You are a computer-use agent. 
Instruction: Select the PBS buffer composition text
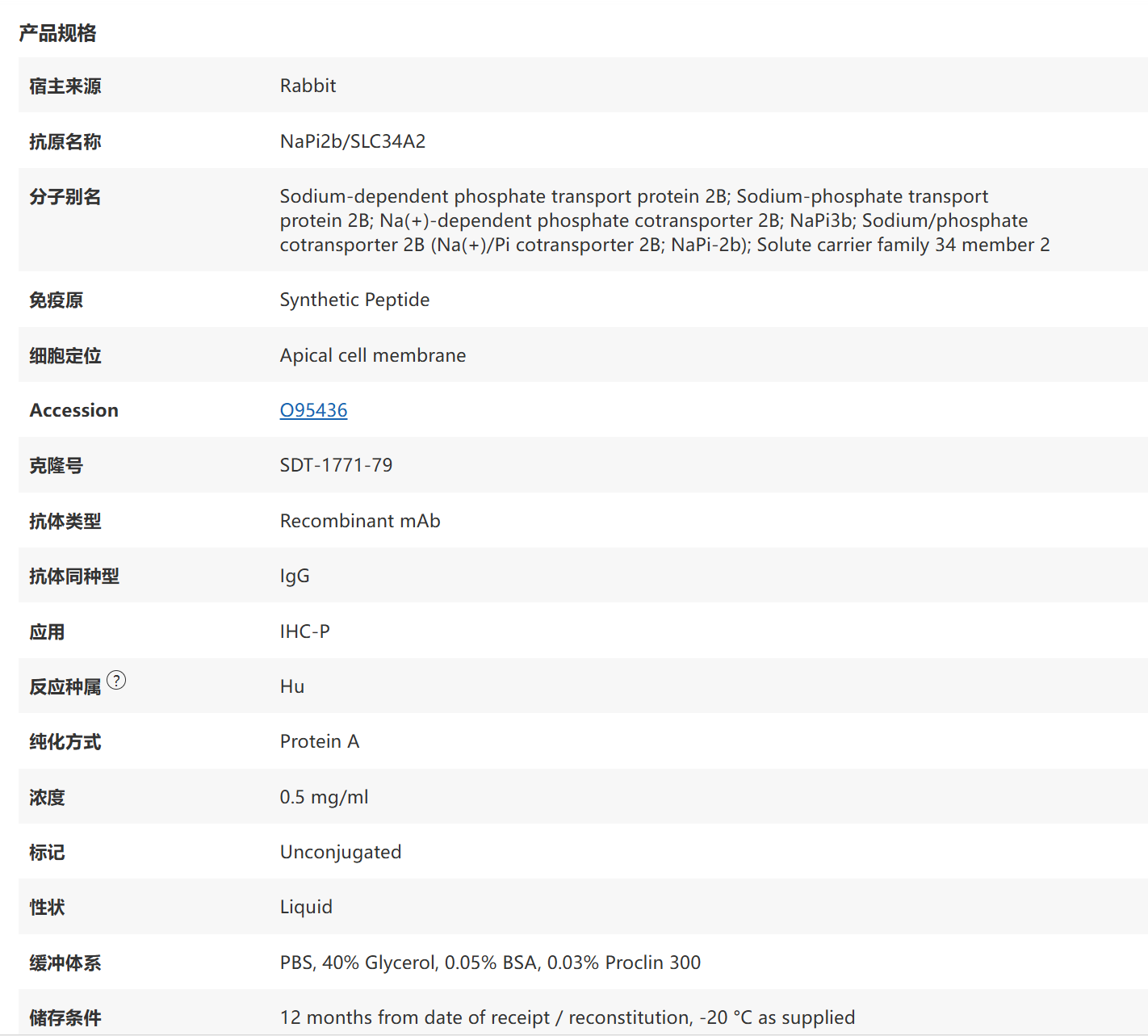489,963
